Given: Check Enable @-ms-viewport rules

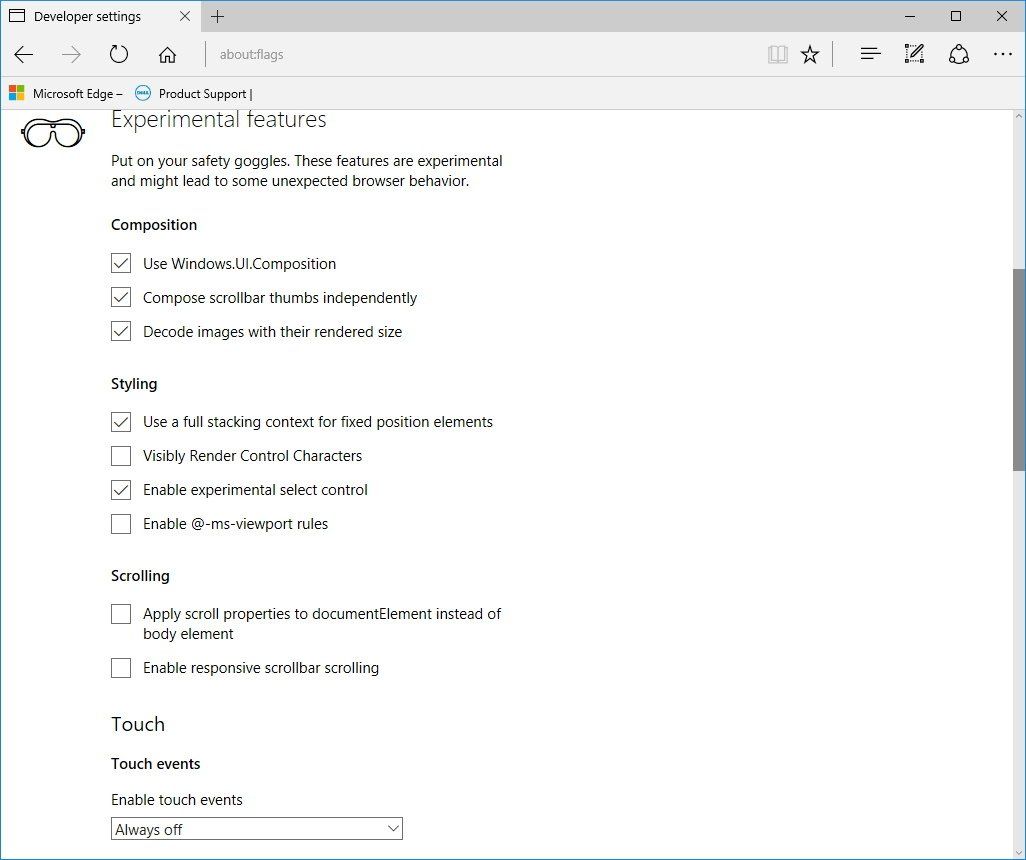Looking at the screenshot, I should coord(121,523).
